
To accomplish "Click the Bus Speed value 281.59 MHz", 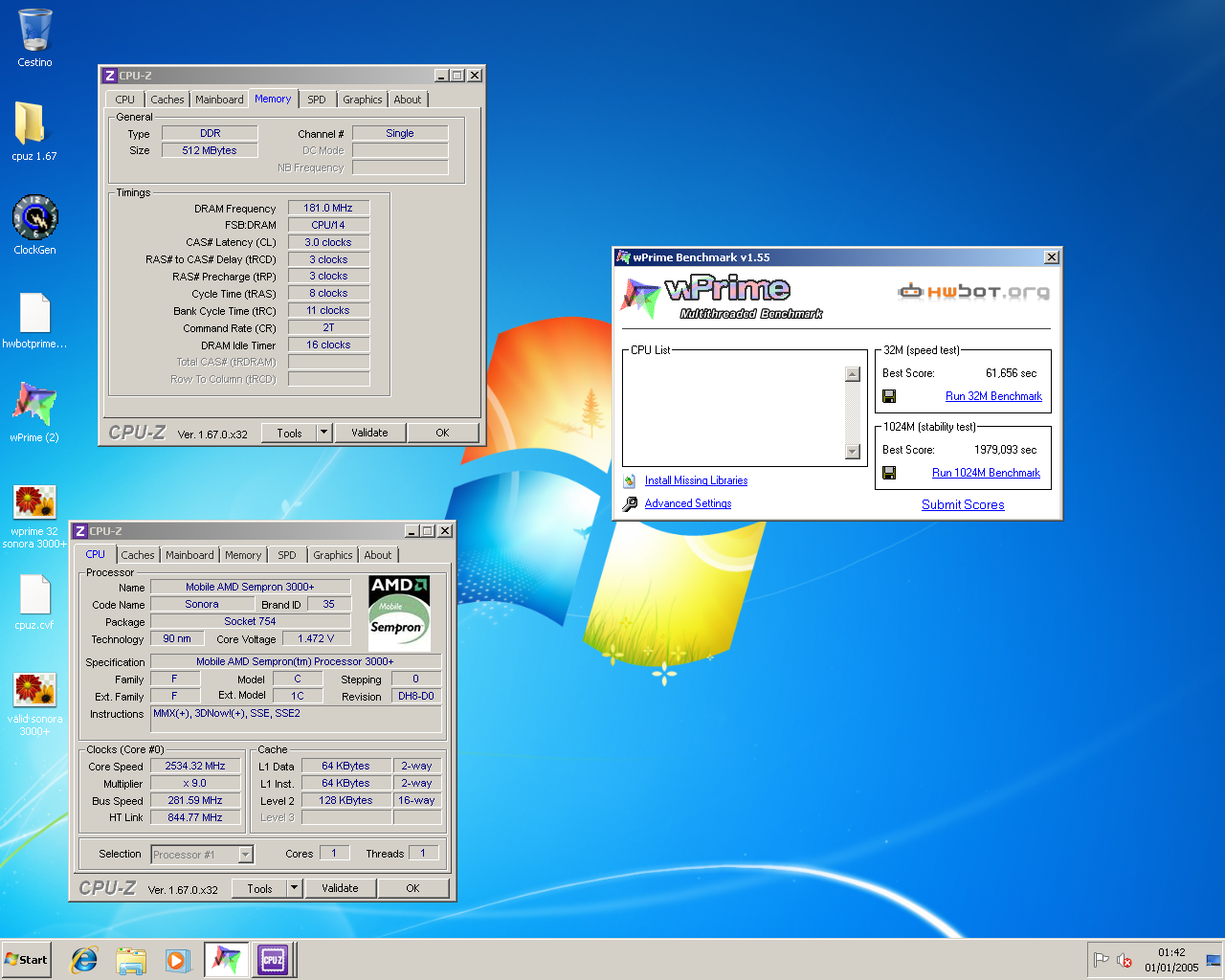I will click(x=195, y=800).
